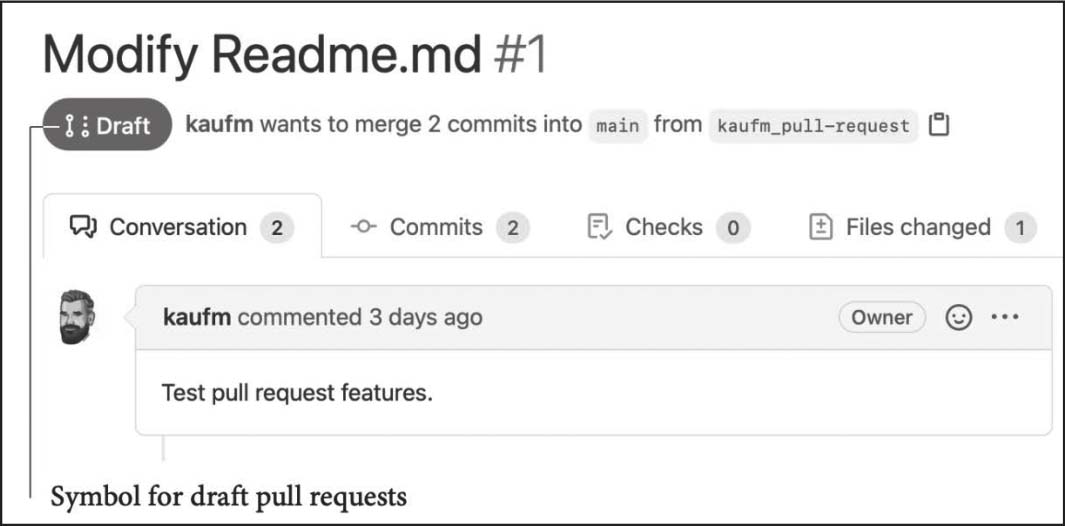This screenshot has height=526, width=1065.
Task: Open the three-dot comment options menu
Action: 1004,318
